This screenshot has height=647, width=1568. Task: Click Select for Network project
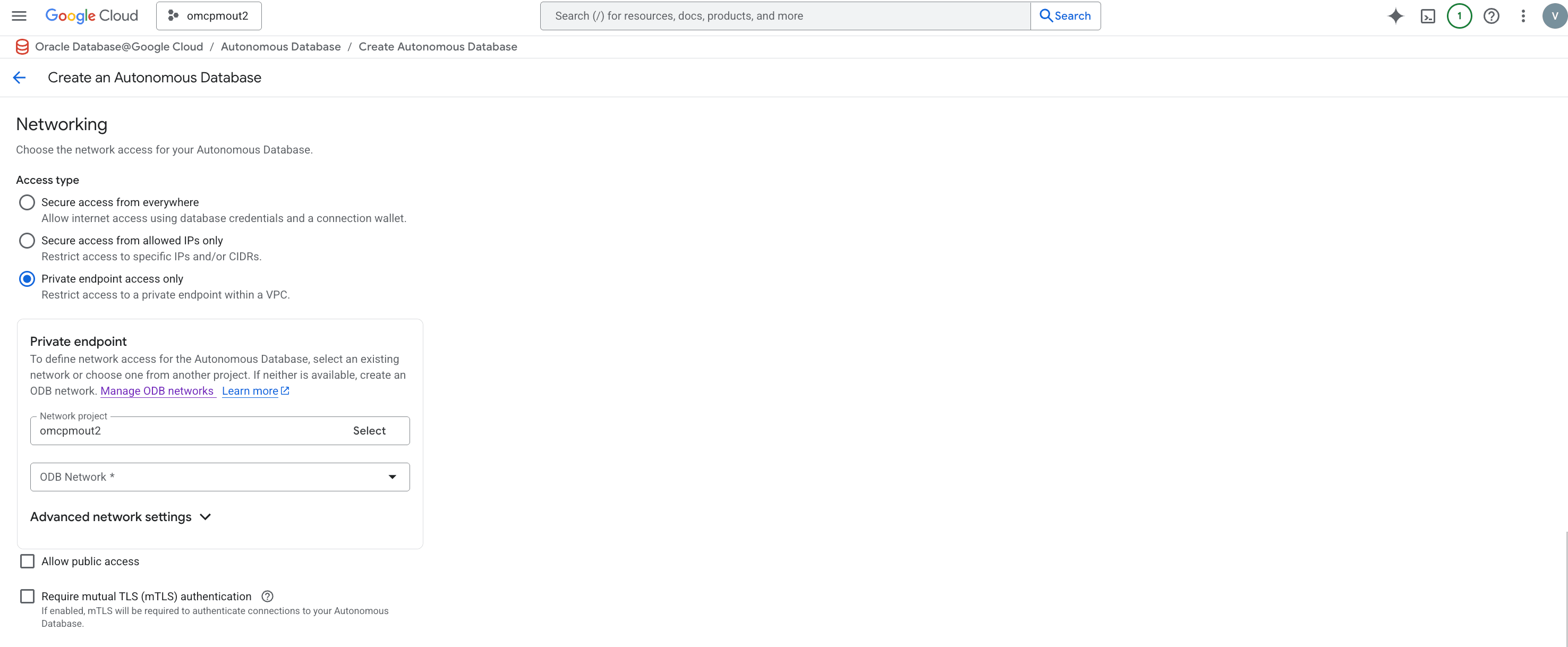(368, 430)
